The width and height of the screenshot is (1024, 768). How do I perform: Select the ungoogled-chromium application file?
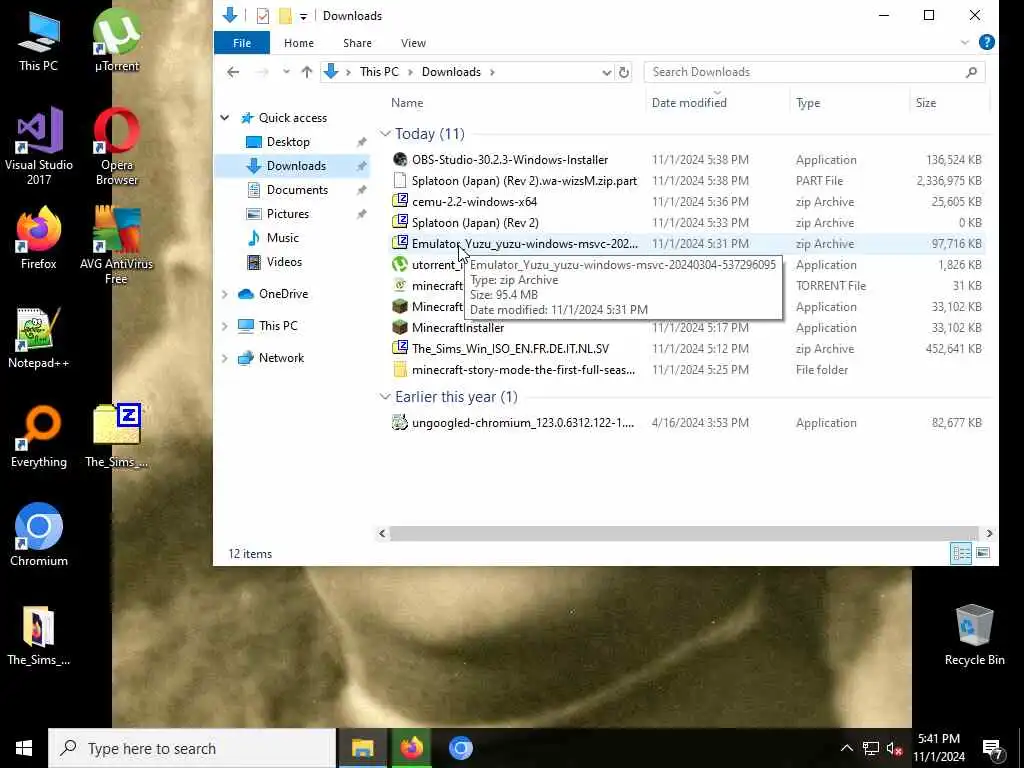522,423
